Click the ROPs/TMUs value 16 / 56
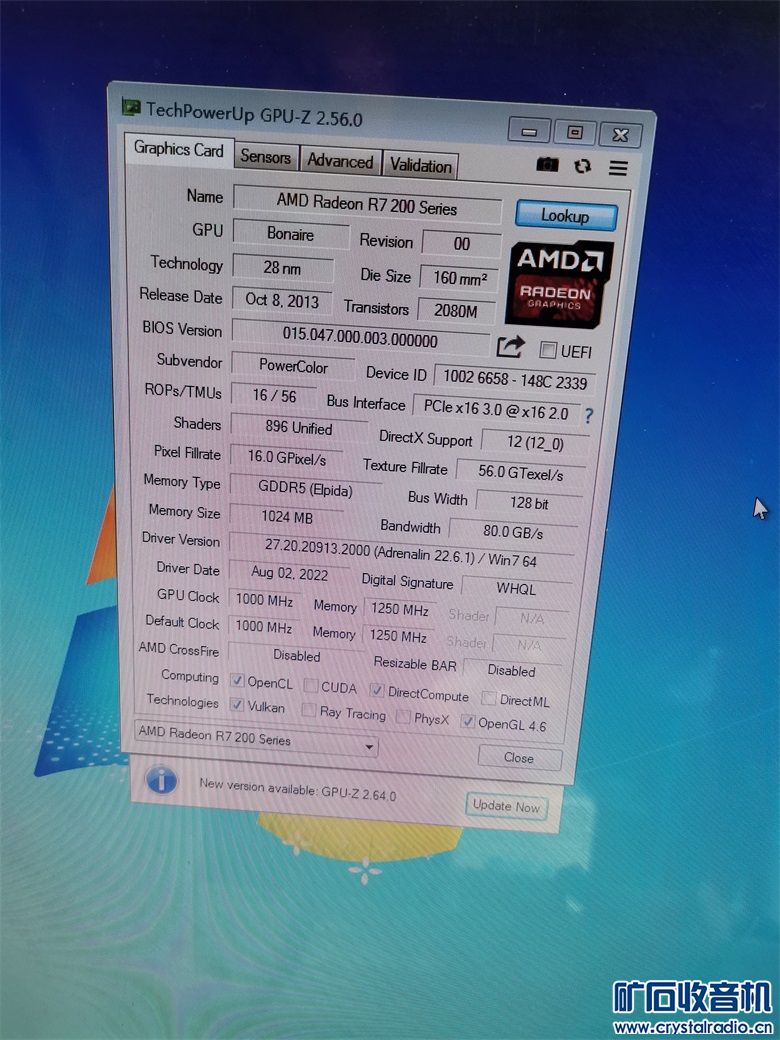Image resolution: width=780 pixels, height=1040 pixels. (275, 396)
